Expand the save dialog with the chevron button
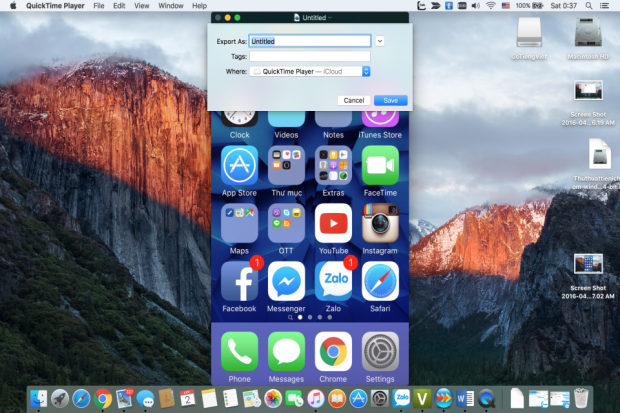This screenshot has height=413, width=620. tap(381, 41)
